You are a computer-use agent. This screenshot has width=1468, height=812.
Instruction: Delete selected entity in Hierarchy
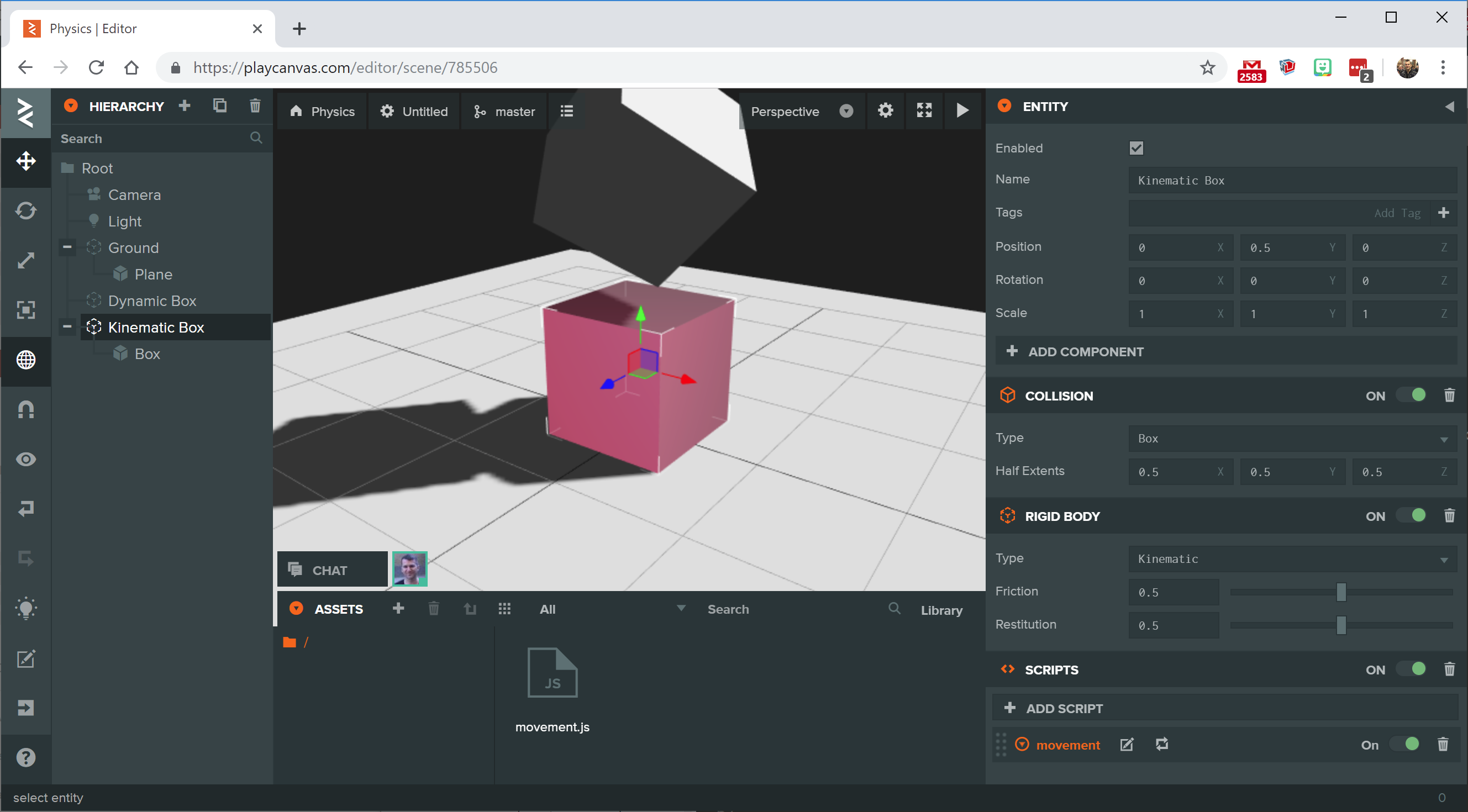pyautogui.click(x=255, y=106)
